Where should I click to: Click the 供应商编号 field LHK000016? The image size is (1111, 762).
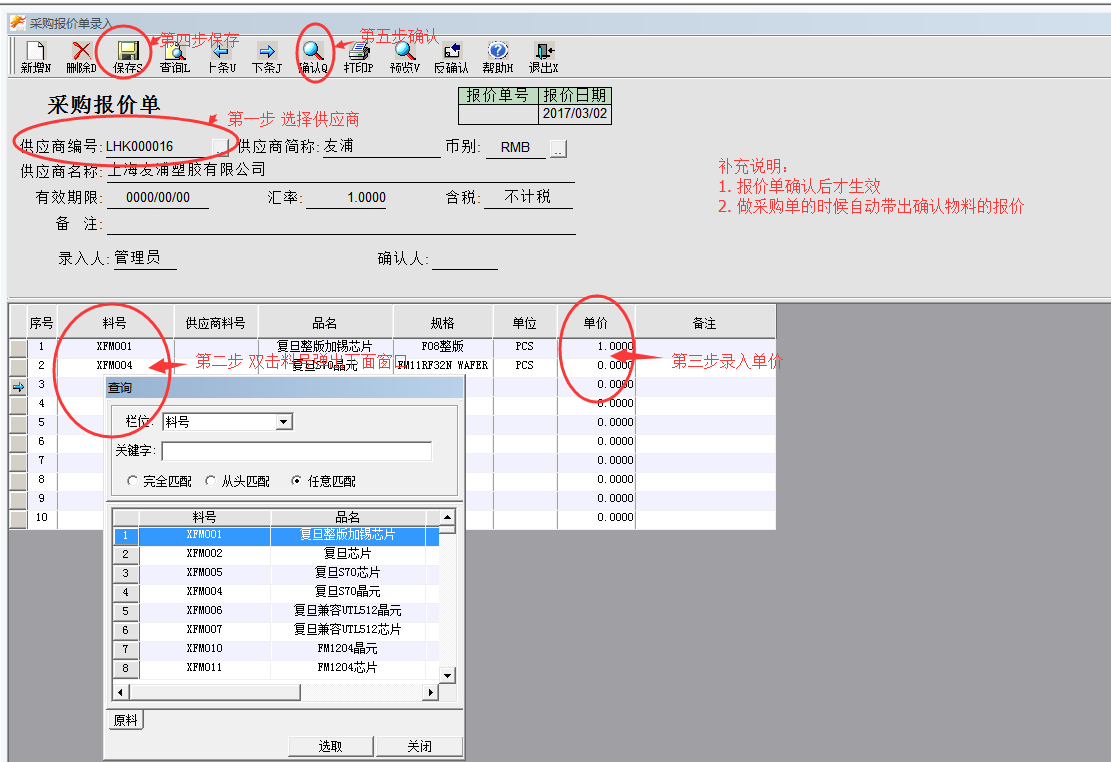(x=158, y=147)
